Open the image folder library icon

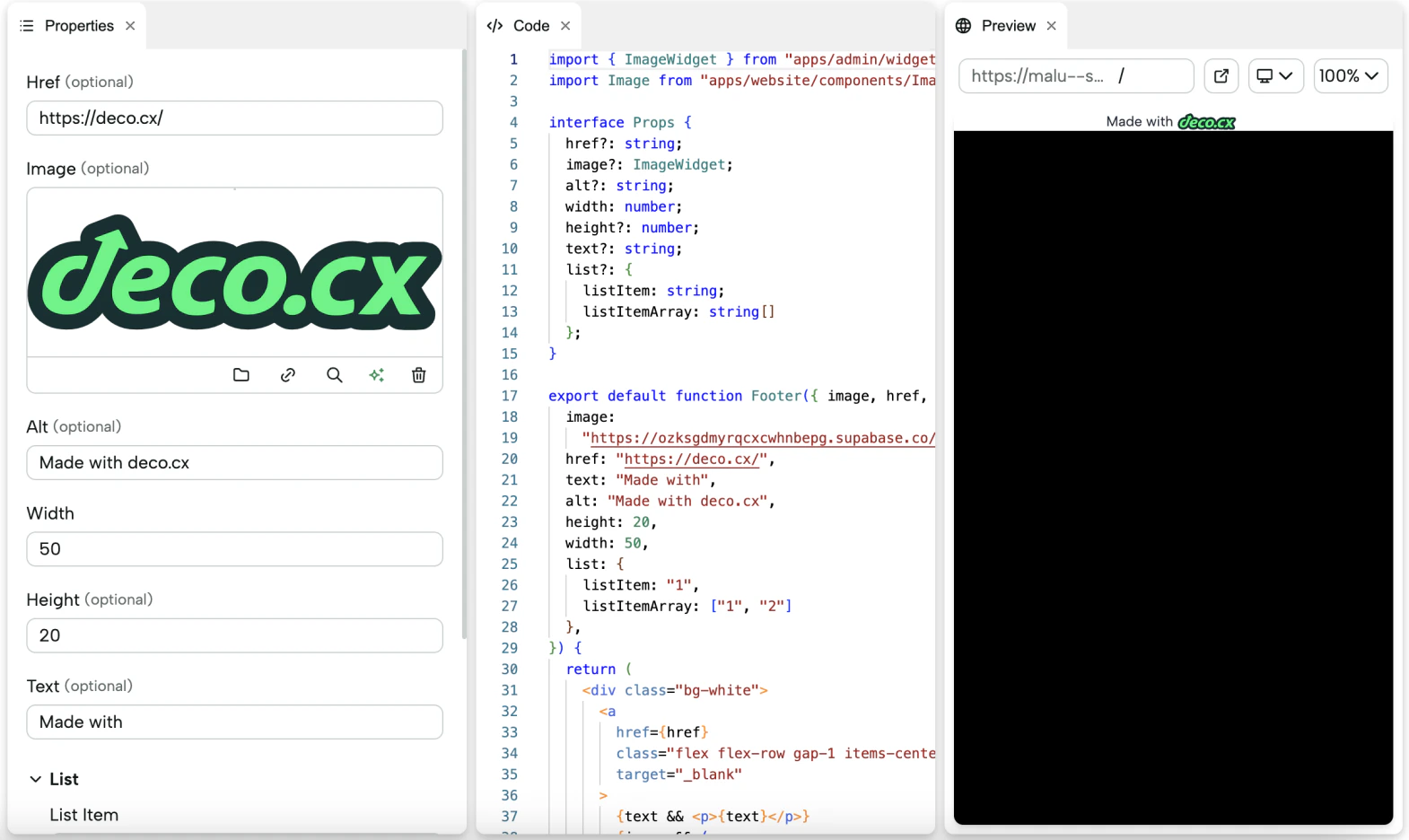click(x=241, y=375)
